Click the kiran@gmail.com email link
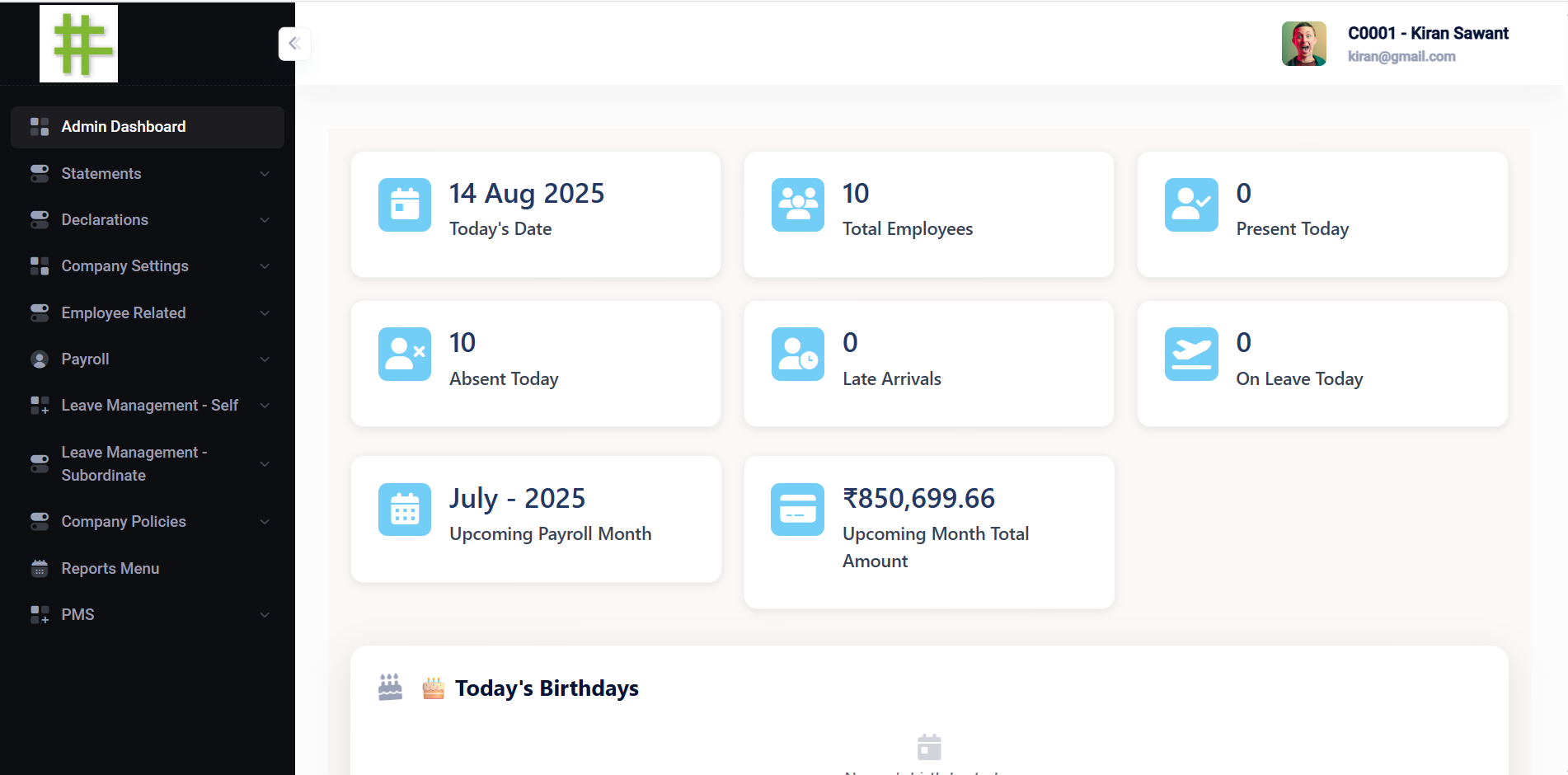Screen dimensions: 1568x775 click(1401, 56)
